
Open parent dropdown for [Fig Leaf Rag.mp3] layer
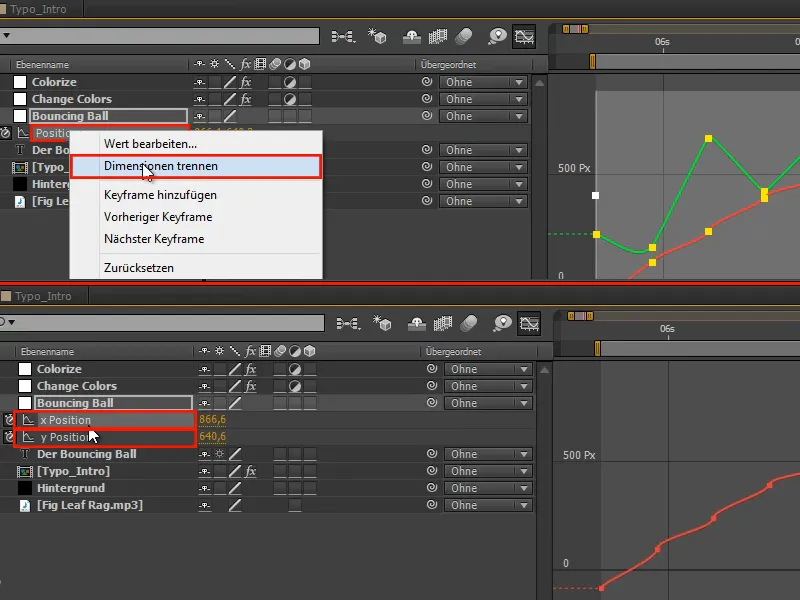point(488,505)
